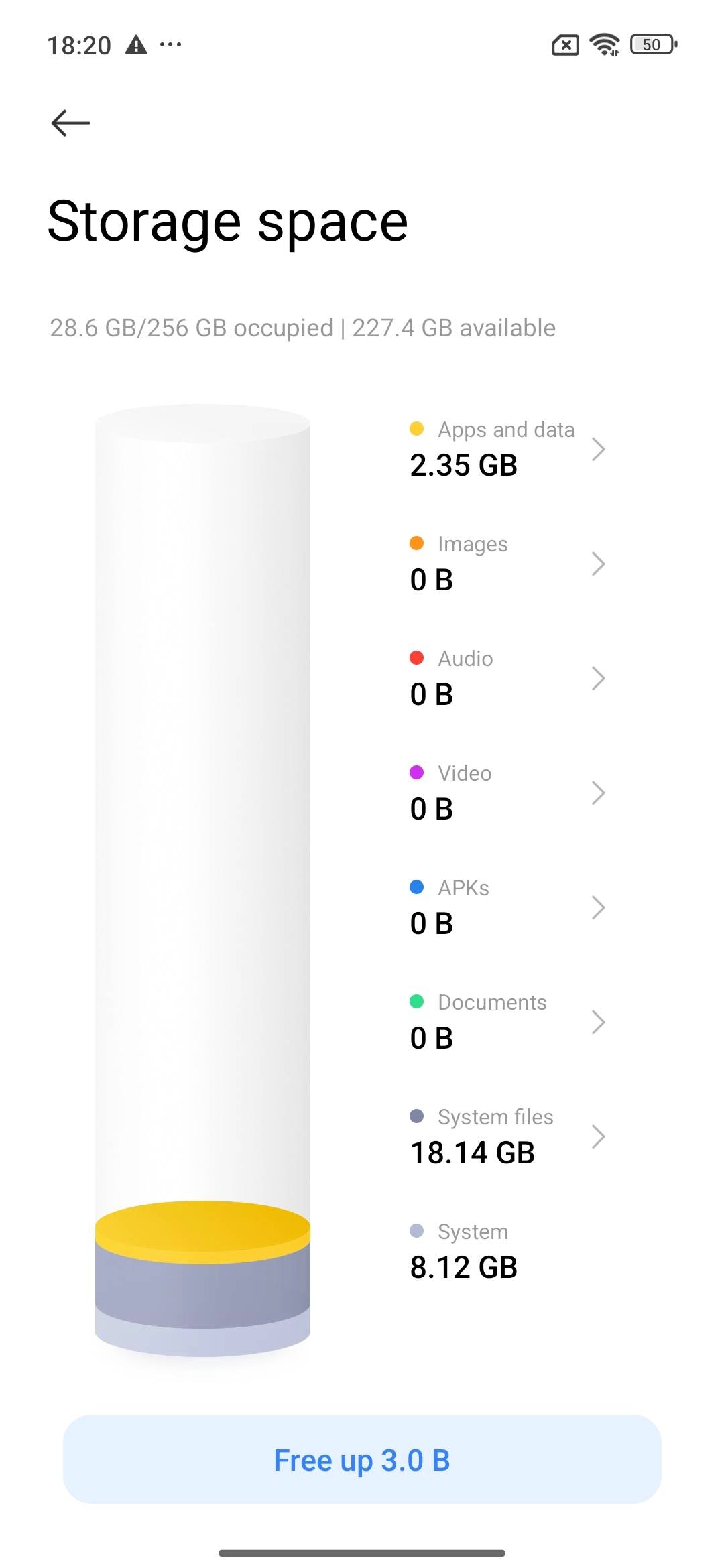
Task: Tap the Wi-Fi status icon
Action: [x=604, y=45]
